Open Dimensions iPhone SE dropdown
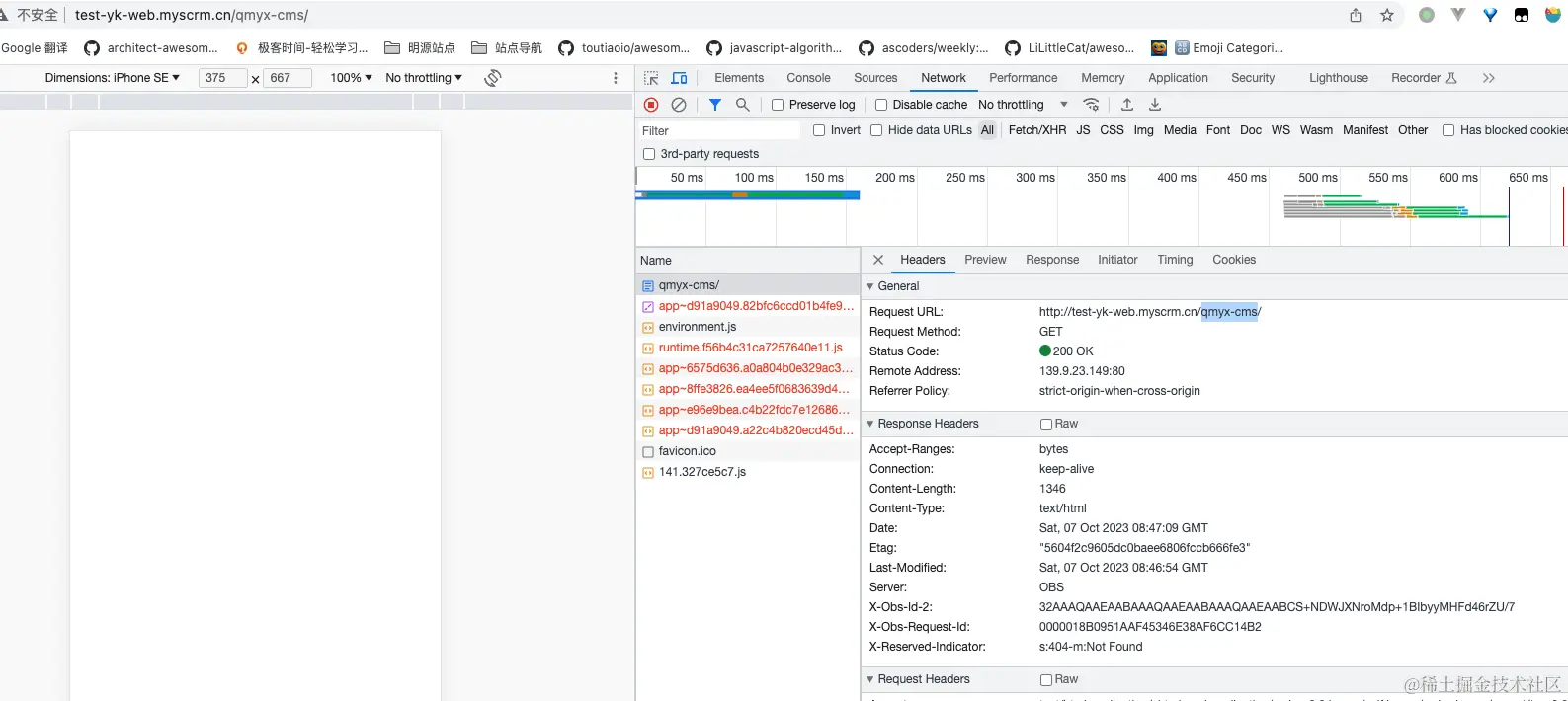Screen dimensions: 1568x701 (113, 78)
